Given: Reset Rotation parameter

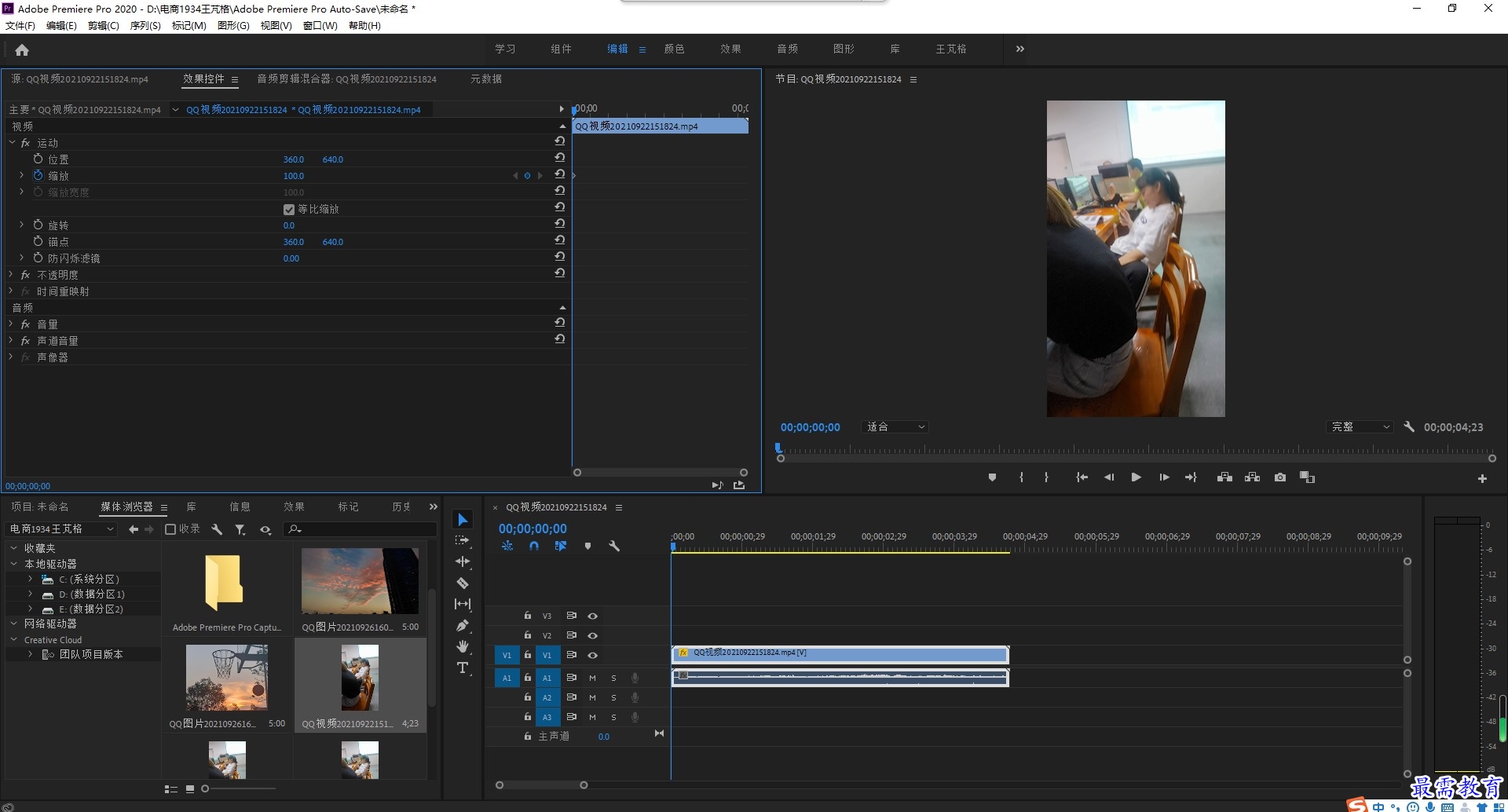Looking at the screenshot, I should (559, 224).
